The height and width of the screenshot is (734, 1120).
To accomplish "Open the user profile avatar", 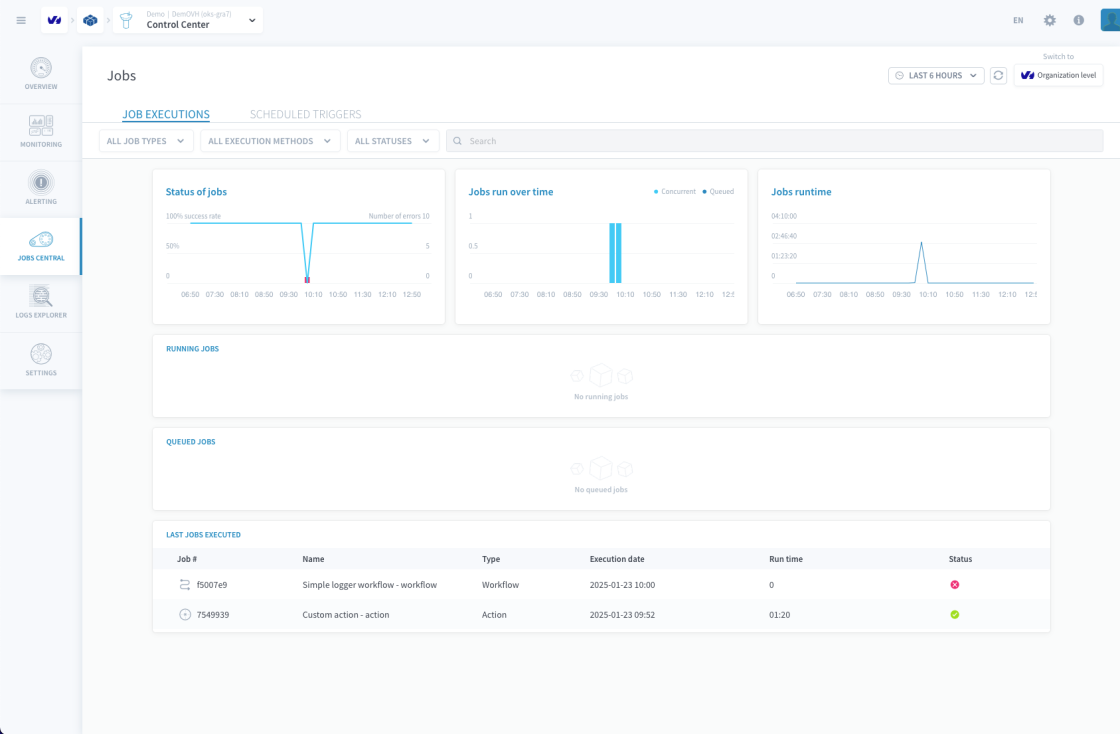I will [1110, 20].
